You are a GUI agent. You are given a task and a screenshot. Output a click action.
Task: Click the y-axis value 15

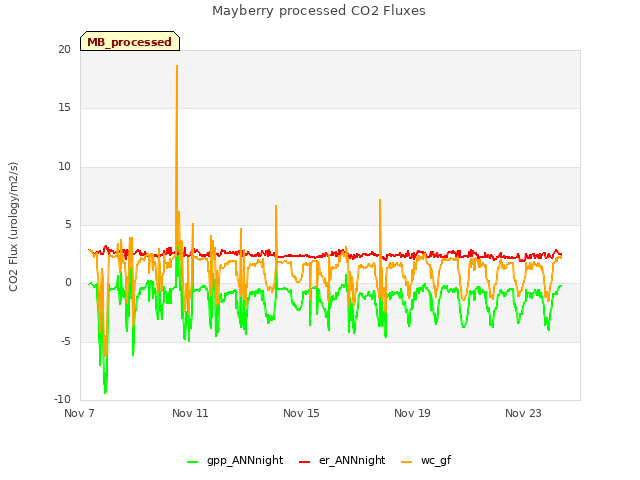[64, 108]
